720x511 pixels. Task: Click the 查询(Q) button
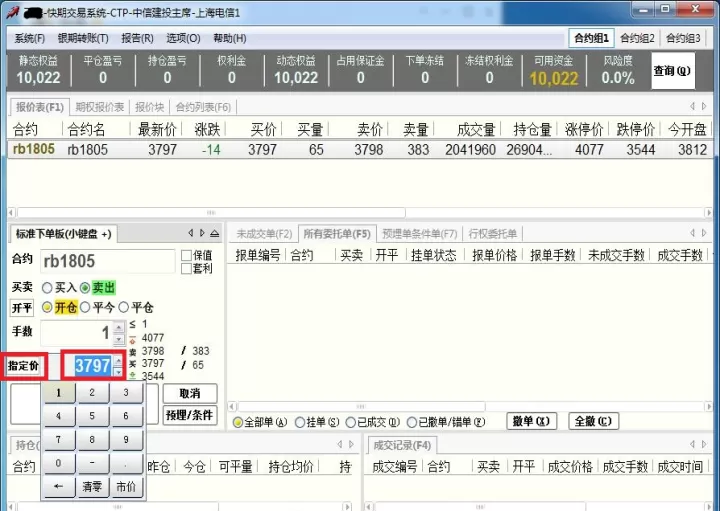pyautogui.click(x=673, y=71)
